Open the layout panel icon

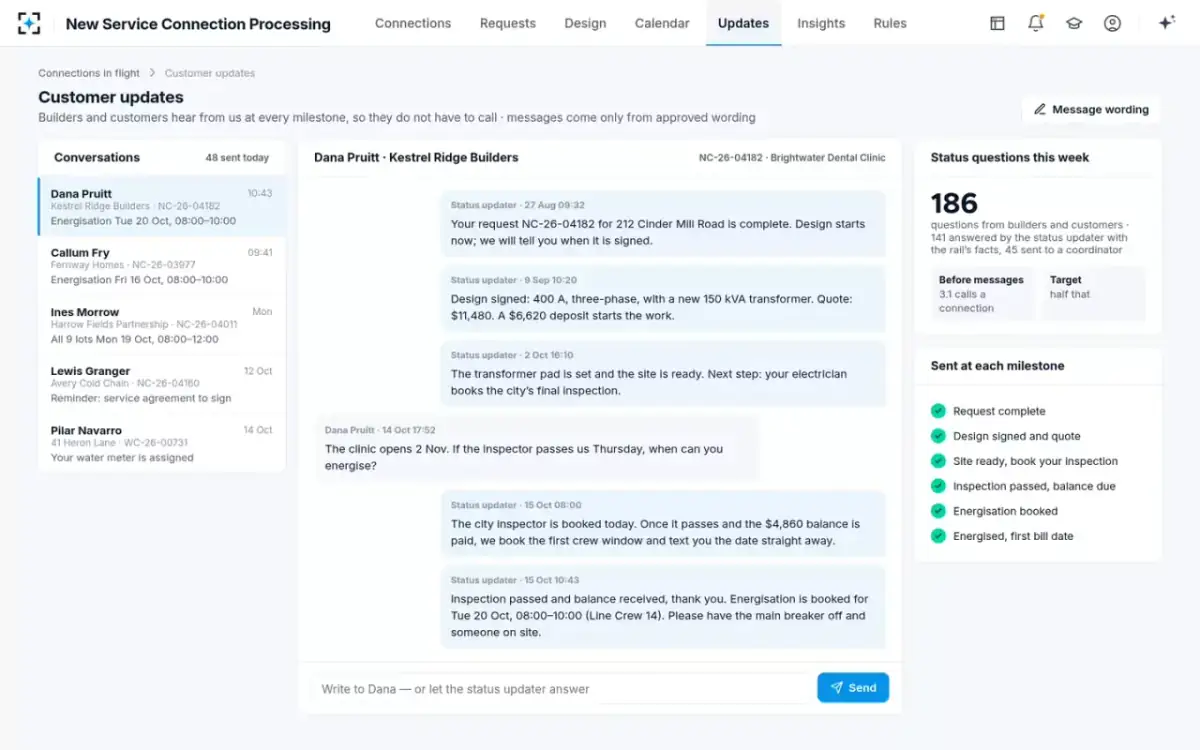[997, 23]
